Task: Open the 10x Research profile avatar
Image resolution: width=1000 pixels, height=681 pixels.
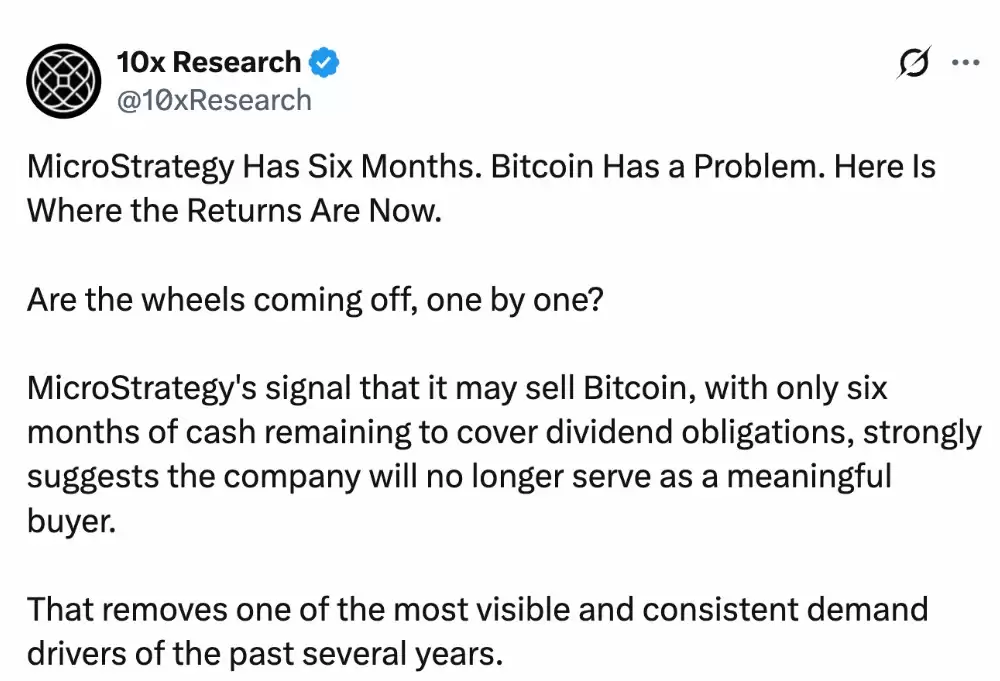Action: coord(63,81)
